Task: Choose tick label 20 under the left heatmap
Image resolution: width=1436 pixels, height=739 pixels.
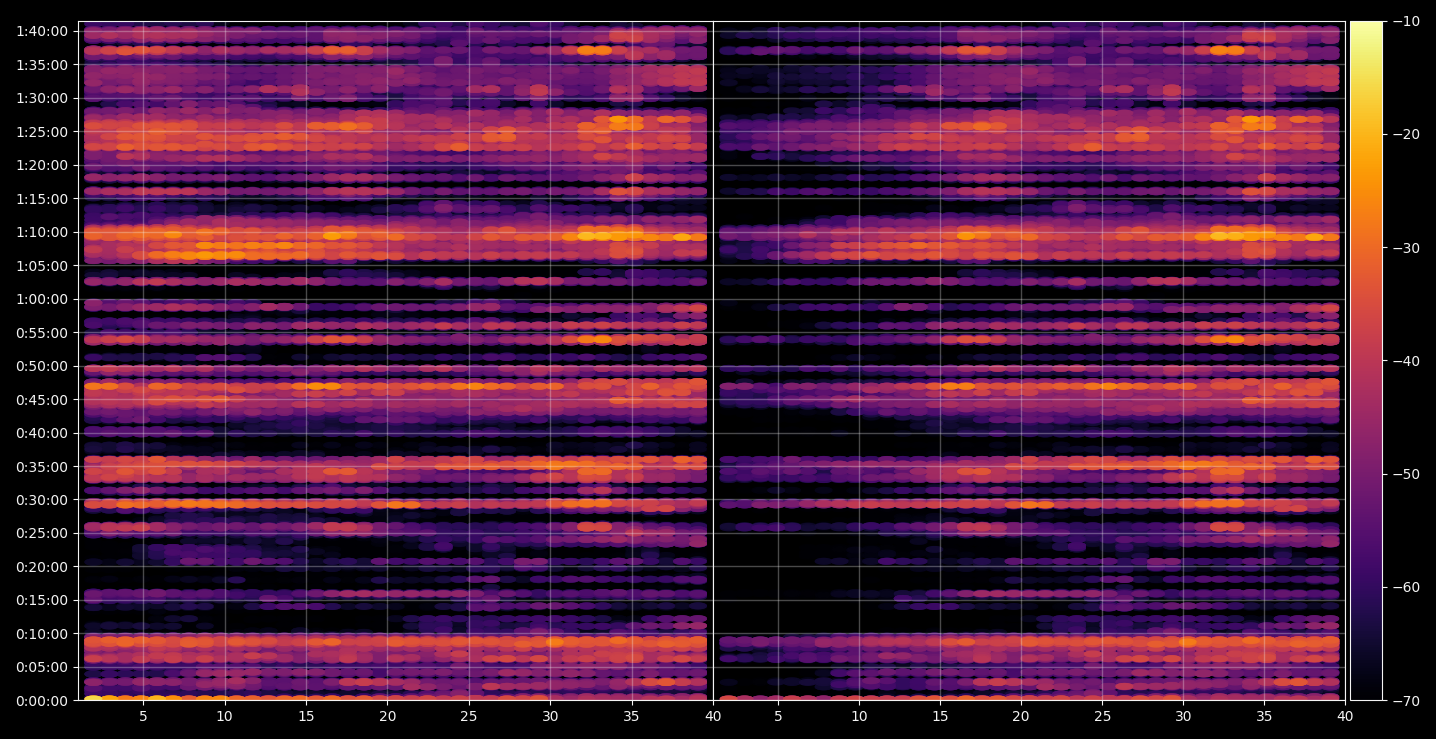Action: (387, 716)
